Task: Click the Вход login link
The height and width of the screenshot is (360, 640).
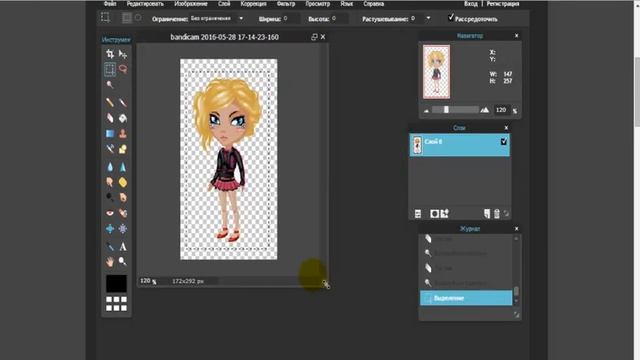Action: coord(471,4)
